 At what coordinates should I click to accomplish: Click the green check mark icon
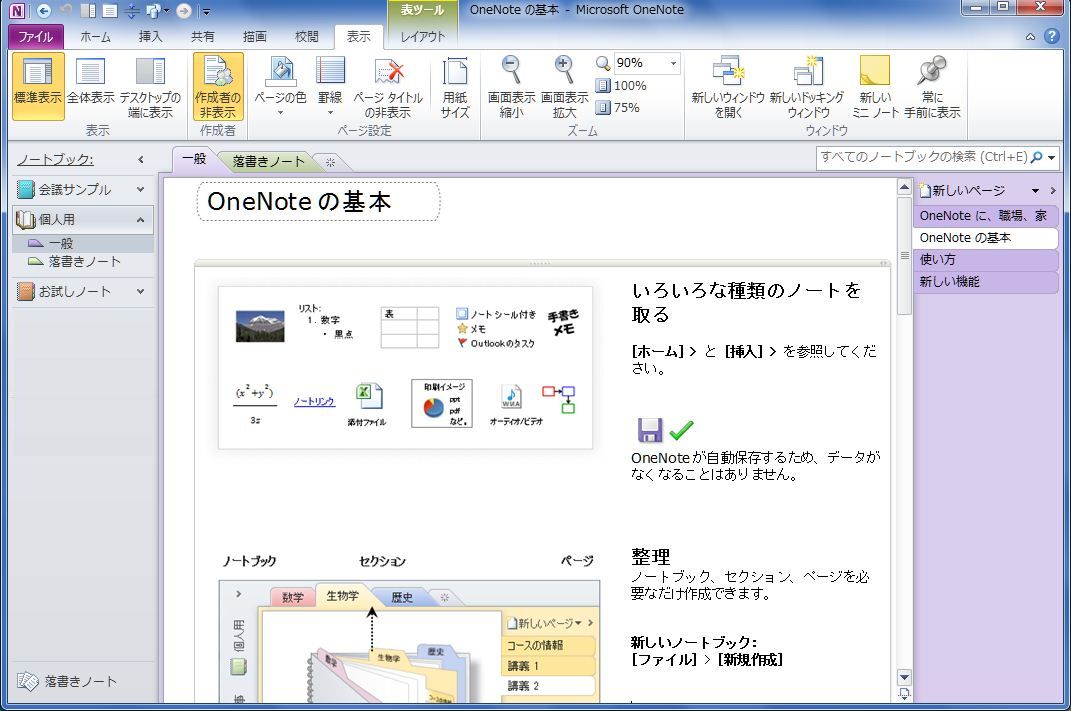pyautogui.click(x=681, y=430)
